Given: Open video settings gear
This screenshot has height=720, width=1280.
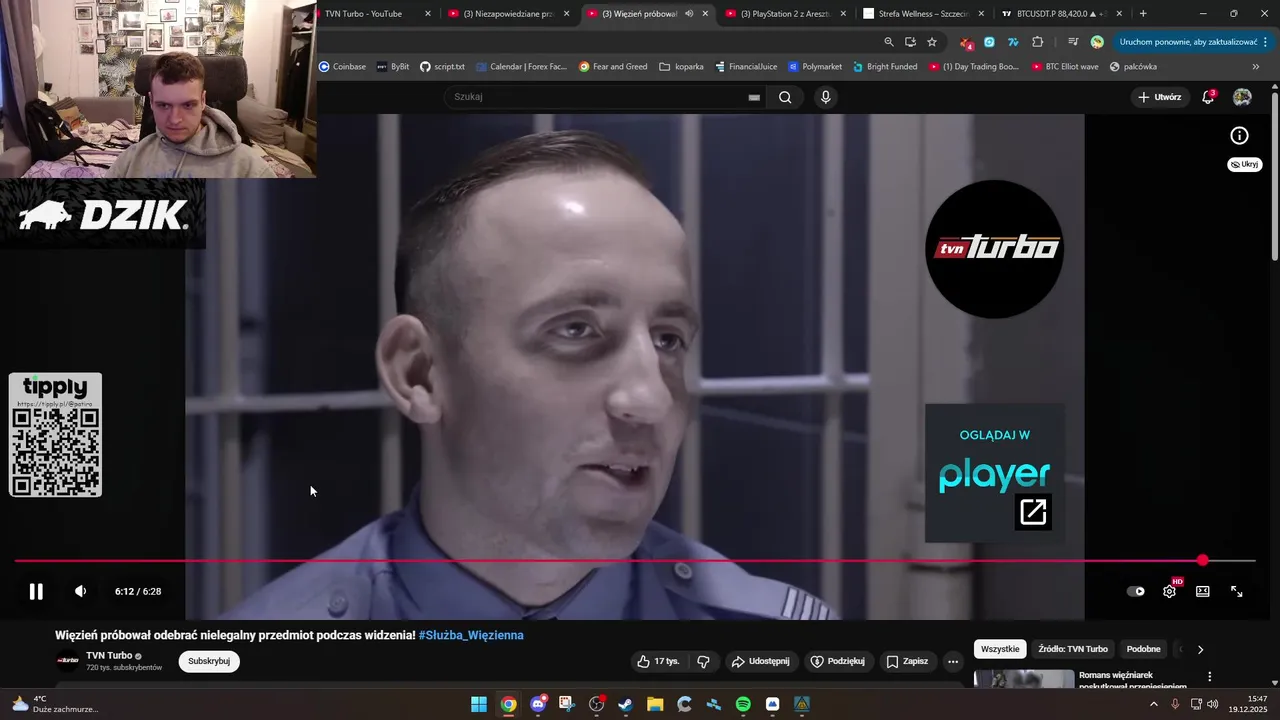Looking at the screenshot, I should pos(1170,591).
